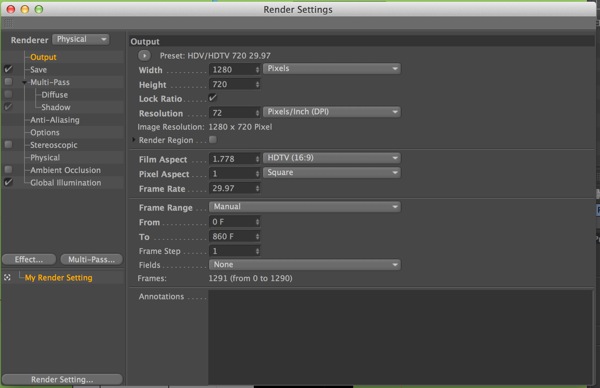Viewport: 600px width, 388px height.
Task: Click the Pixel Aspect stepper arrows
Action: tap(257, 174)
